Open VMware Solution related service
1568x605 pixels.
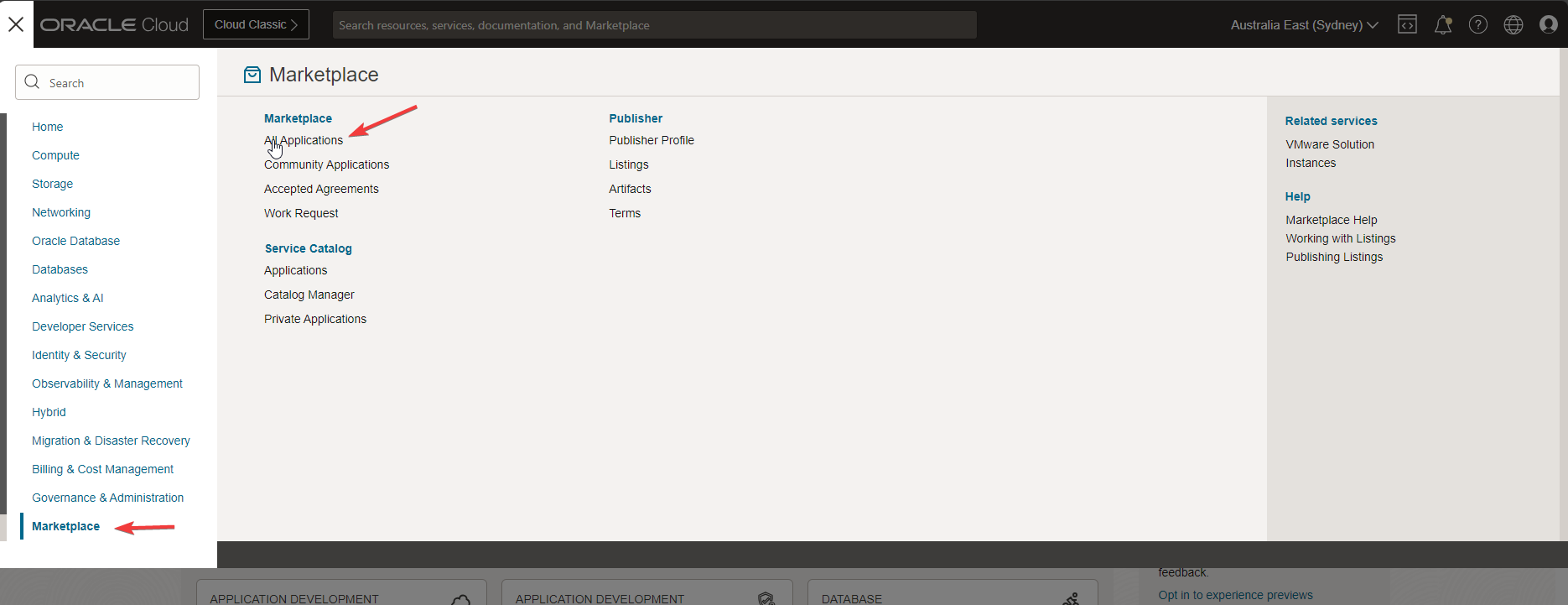(x=1330, y=144)
